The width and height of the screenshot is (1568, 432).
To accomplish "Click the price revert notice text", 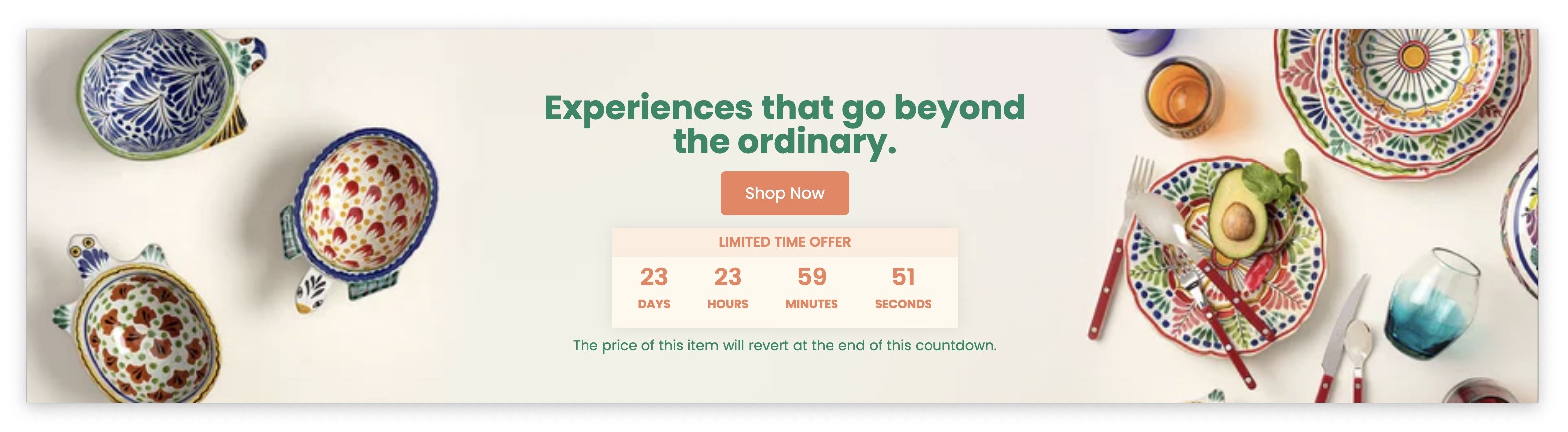I will [x=784, y=345].
